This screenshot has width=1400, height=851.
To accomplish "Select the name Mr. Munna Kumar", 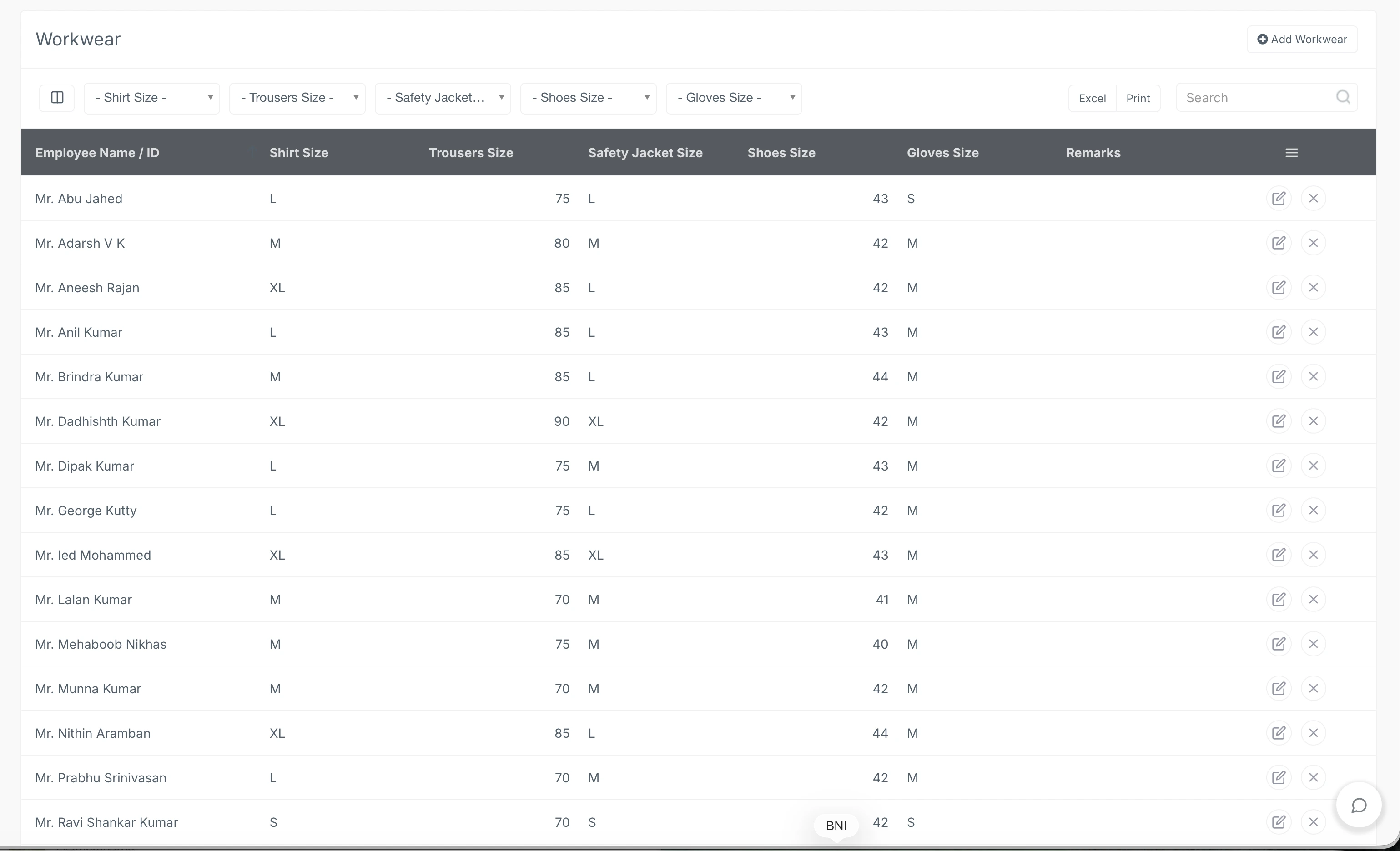I will (x=88, y=689).
